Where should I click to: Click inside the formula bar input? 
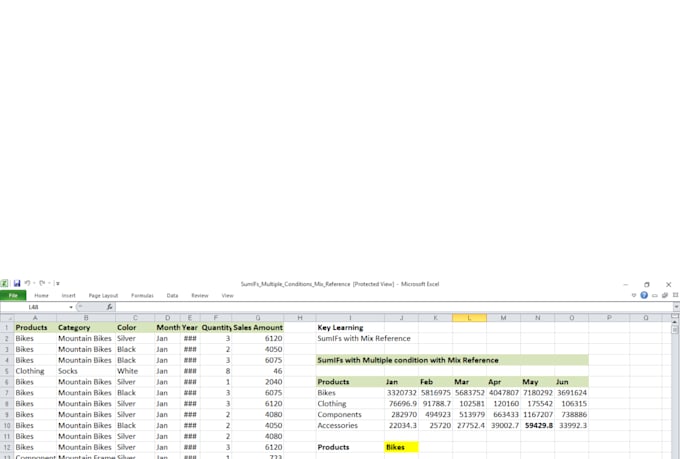click(394, 307)
